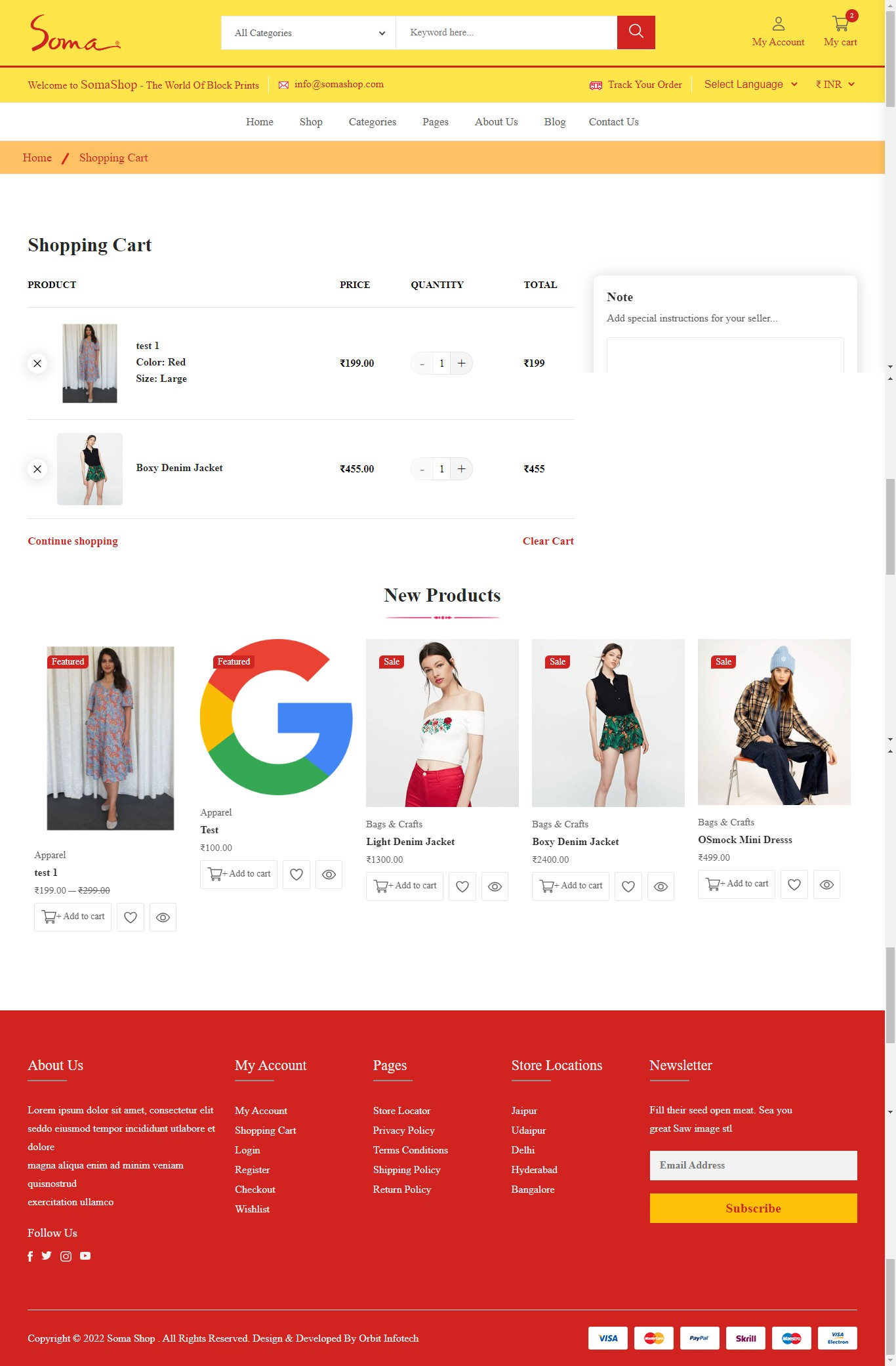This screenshot has width=896, height=1366.
Task: Open test 1 cart item thumbnail
Action: (90, 363)
